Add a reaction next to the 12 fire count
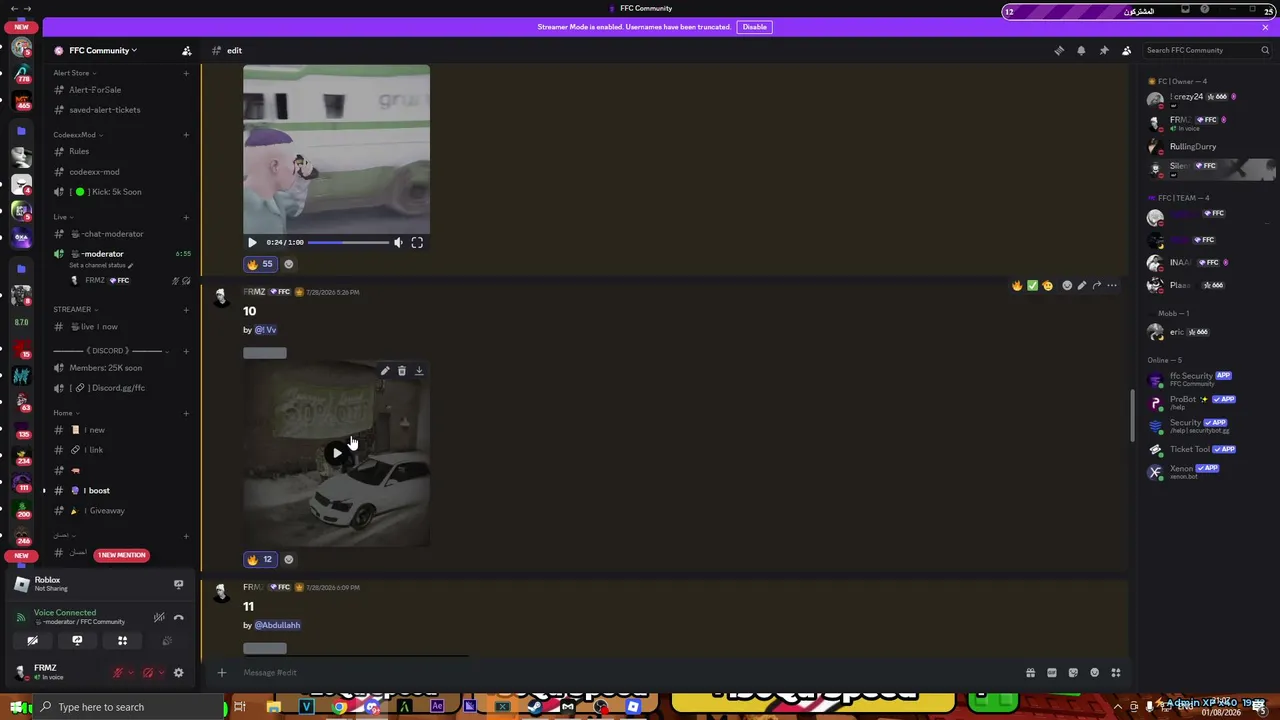 289,559
